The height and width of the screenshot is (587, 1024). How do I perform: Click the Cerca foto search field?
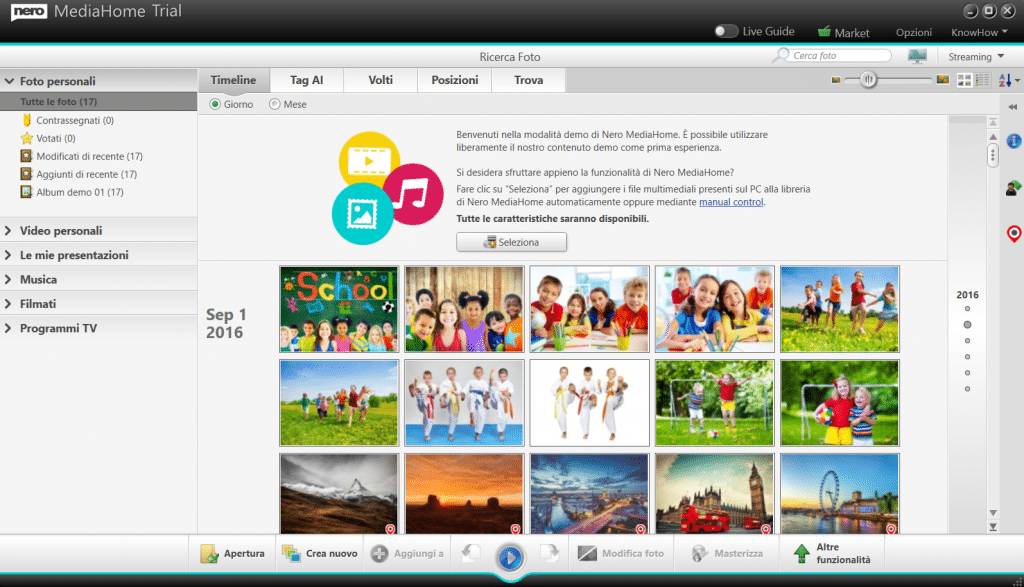(839, 56)
